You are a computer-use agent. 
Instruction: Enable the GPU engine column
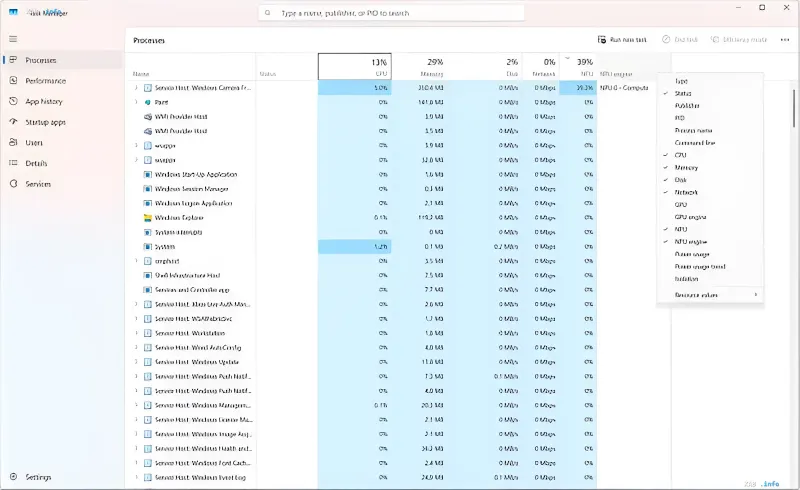710,217
